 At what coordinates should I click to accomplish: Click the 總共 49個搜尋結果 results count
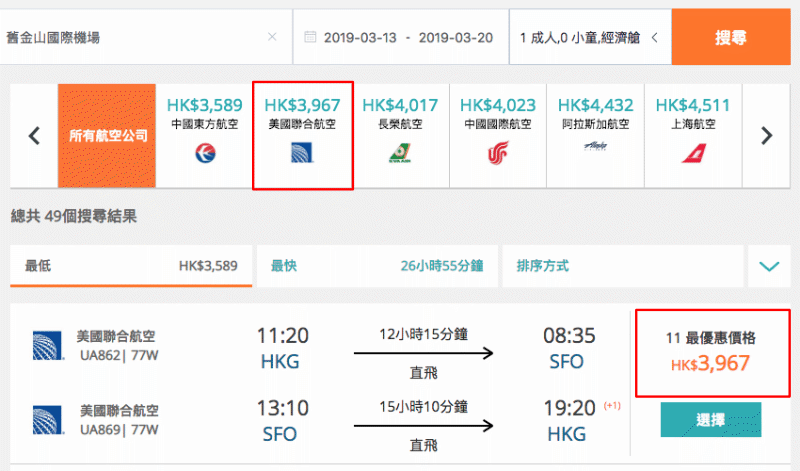(74, 216)
